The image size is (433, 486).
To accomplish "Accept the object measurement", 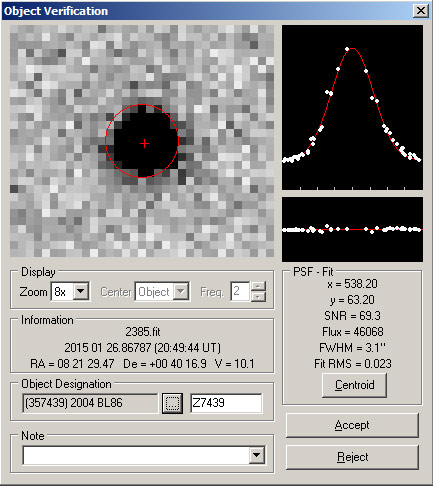I will click(352, 425).
